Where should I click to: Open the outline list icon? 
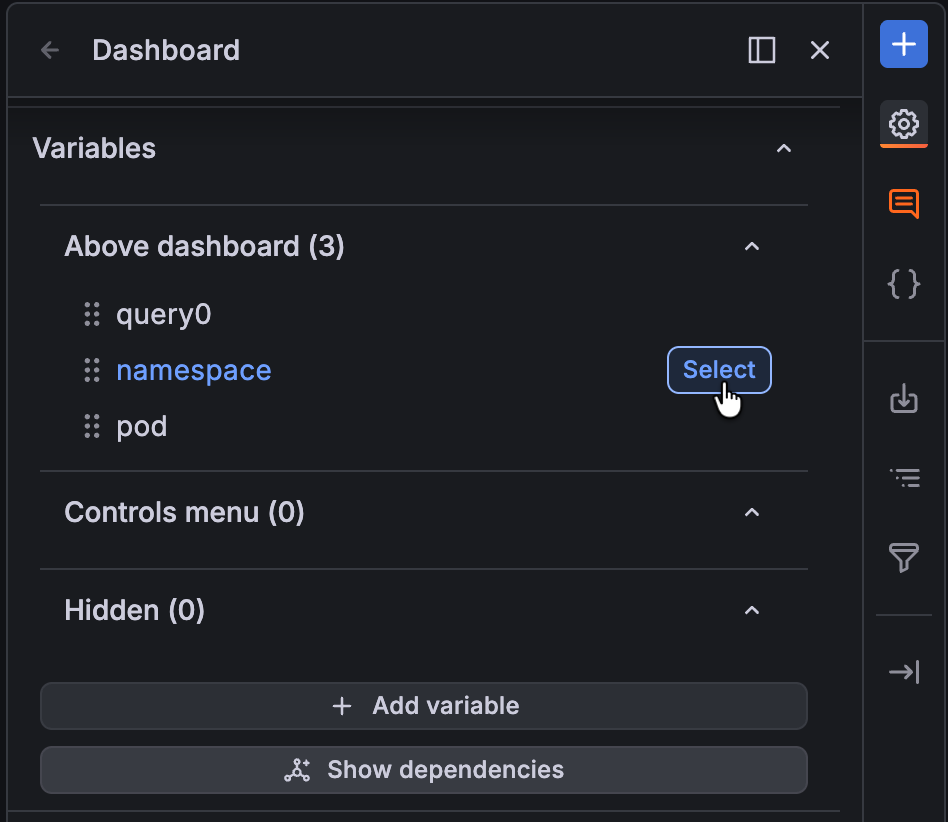(x=904, y=478)
